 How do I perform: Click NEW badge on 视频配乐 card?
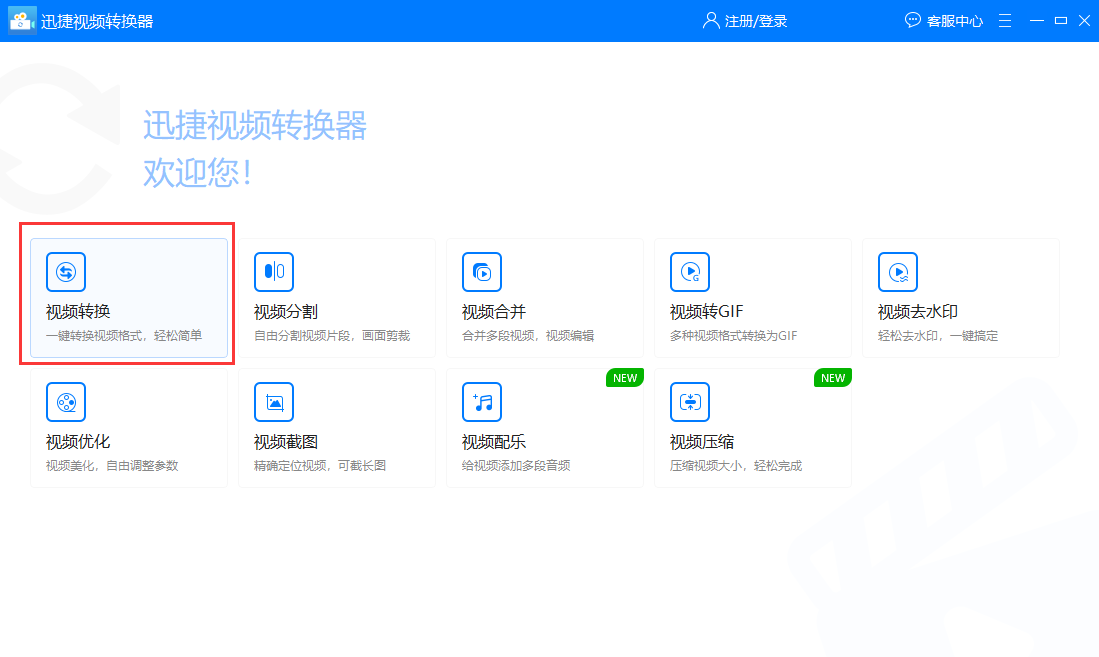pos(624,378)
